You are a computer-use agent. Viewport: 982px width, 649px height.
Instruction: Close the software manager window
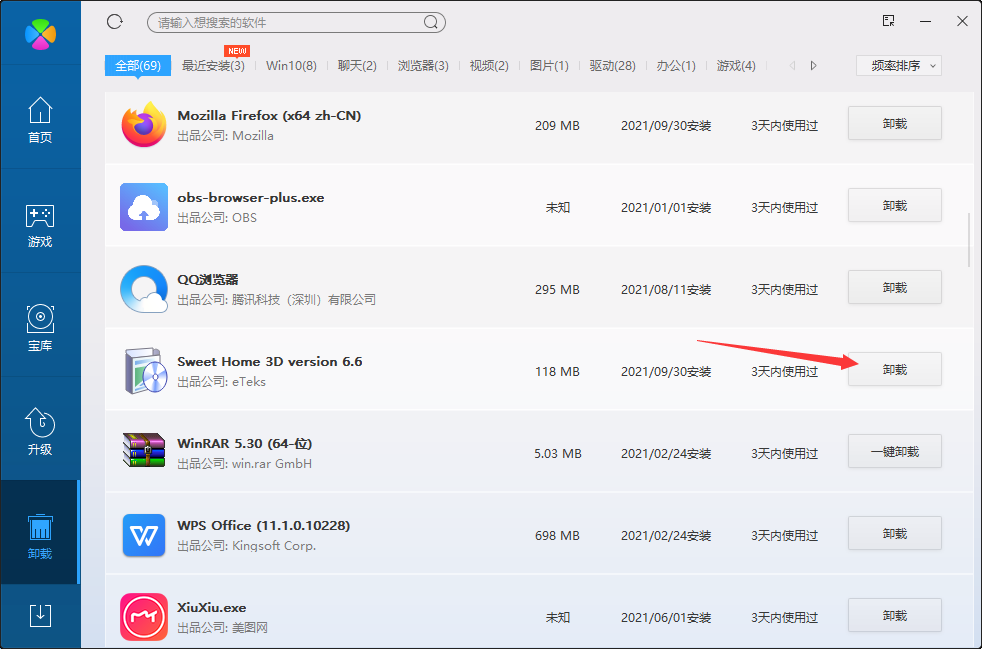[963, 21]
